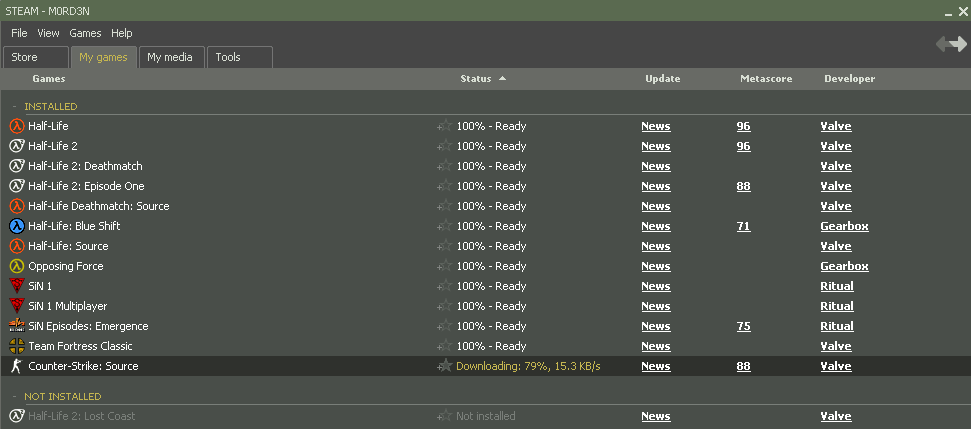Click the navigation arrows in top-right corner
Image resolution: width=971 pixels, height=429 pixels.
pos(950,44)
